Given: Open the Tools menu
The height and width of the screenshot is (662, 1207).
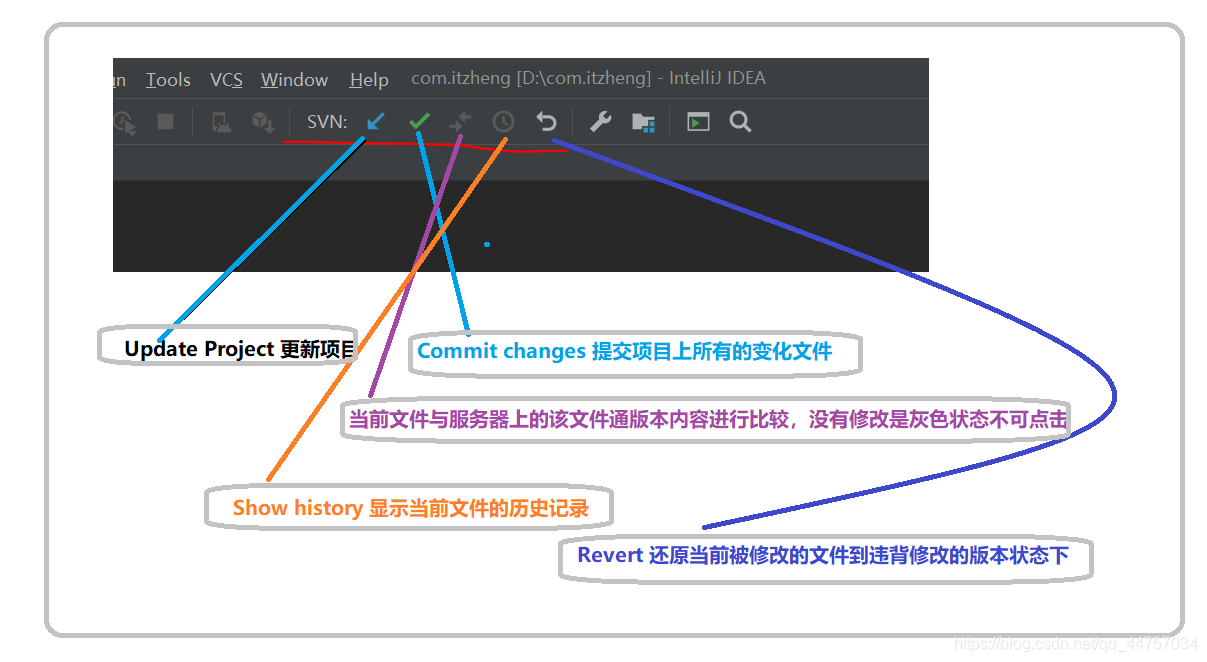Looking at the screenshot, I should (167, 79).
